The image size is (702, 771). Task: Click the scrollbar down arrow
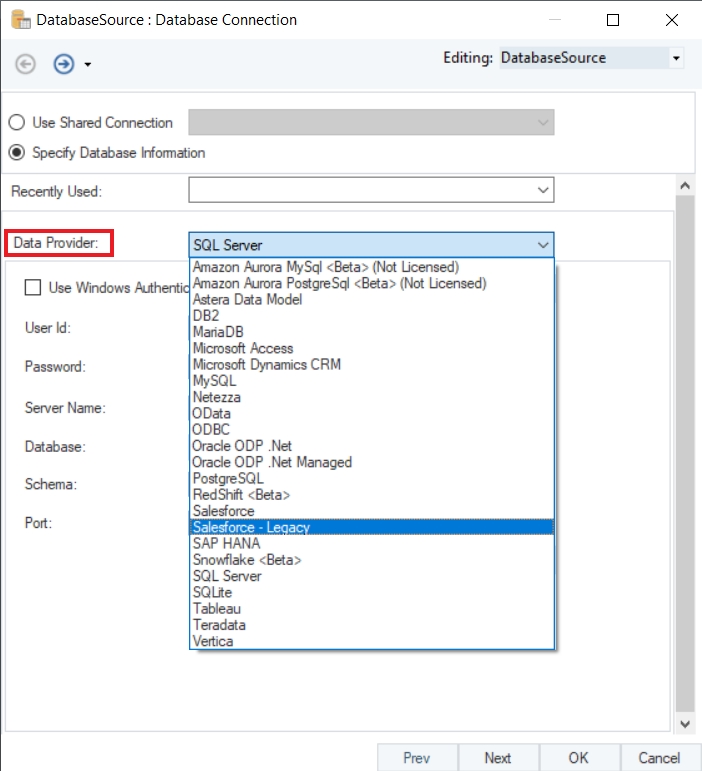[685, 724]
